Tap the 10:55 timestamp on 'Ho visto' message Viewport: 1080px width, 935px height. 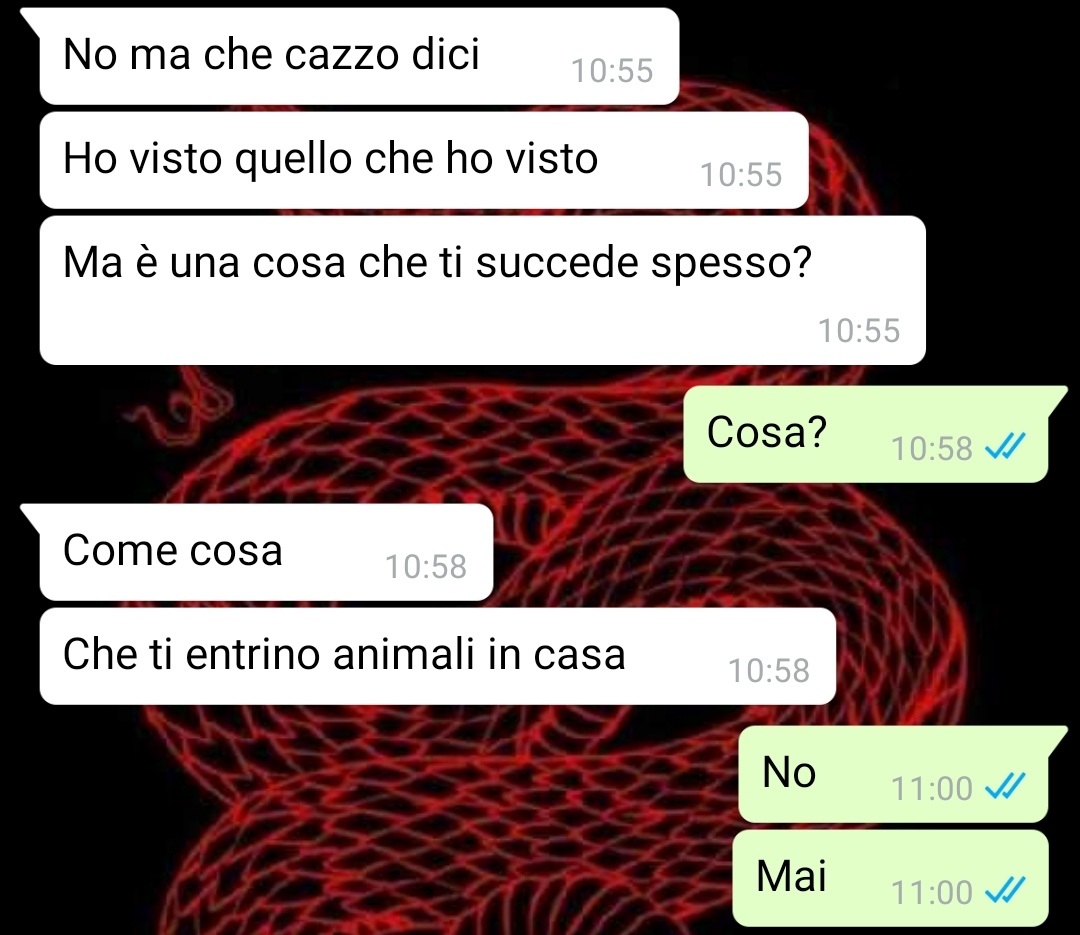click(741, 174)
